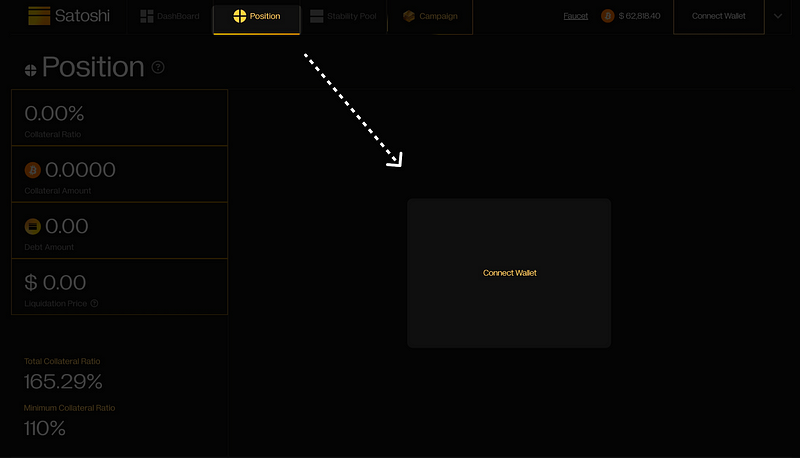The width and height of the screenshot is (800, 458).
Task: Open the DashBoard tab
Action: (170, 16)
